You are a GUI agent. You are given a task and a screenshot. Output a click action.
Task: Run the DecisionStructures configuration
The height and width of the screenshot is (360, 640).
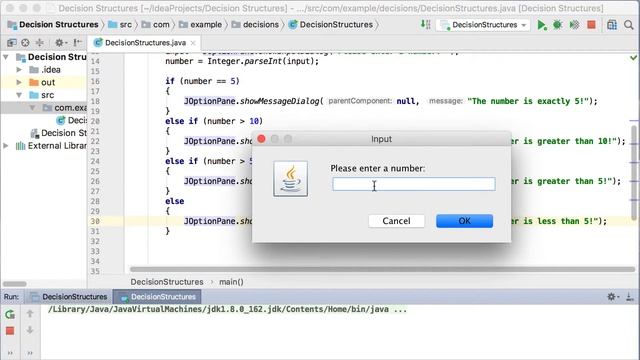click(x=542, y=25)
